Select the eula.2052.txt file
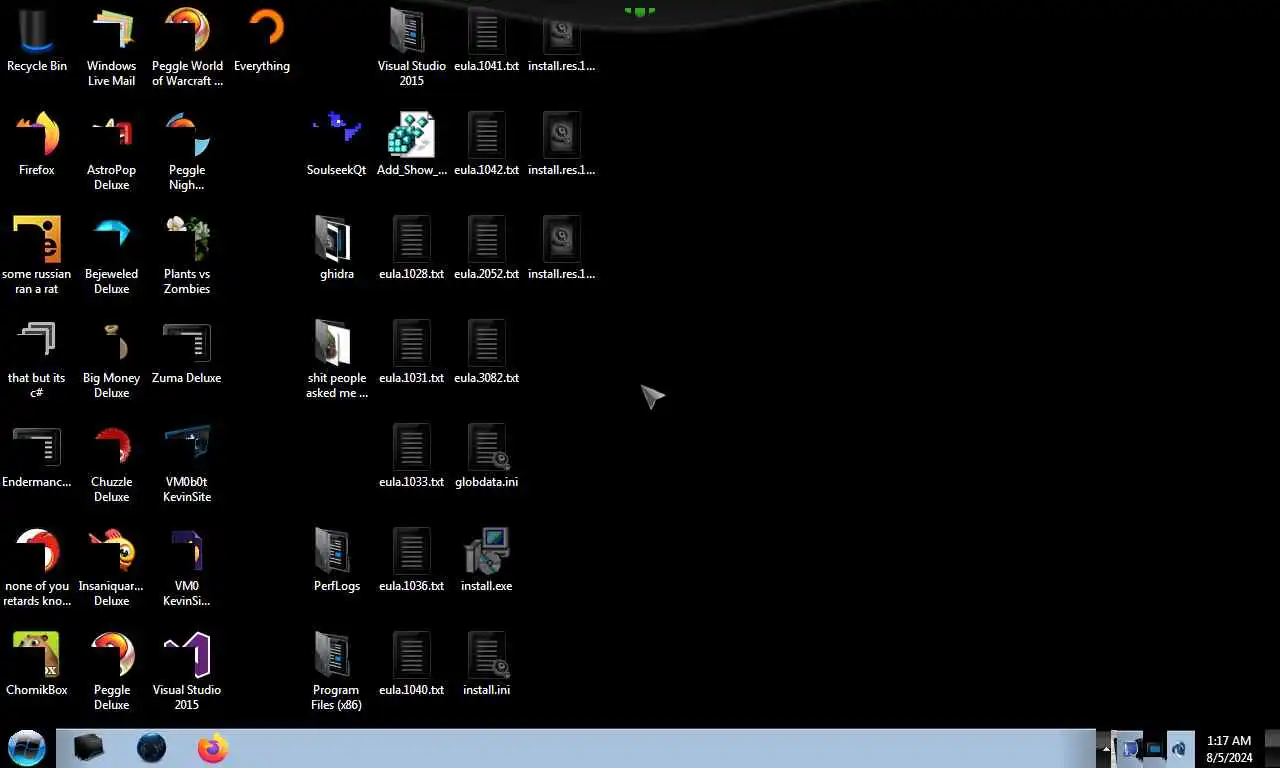 coord(487,248)
